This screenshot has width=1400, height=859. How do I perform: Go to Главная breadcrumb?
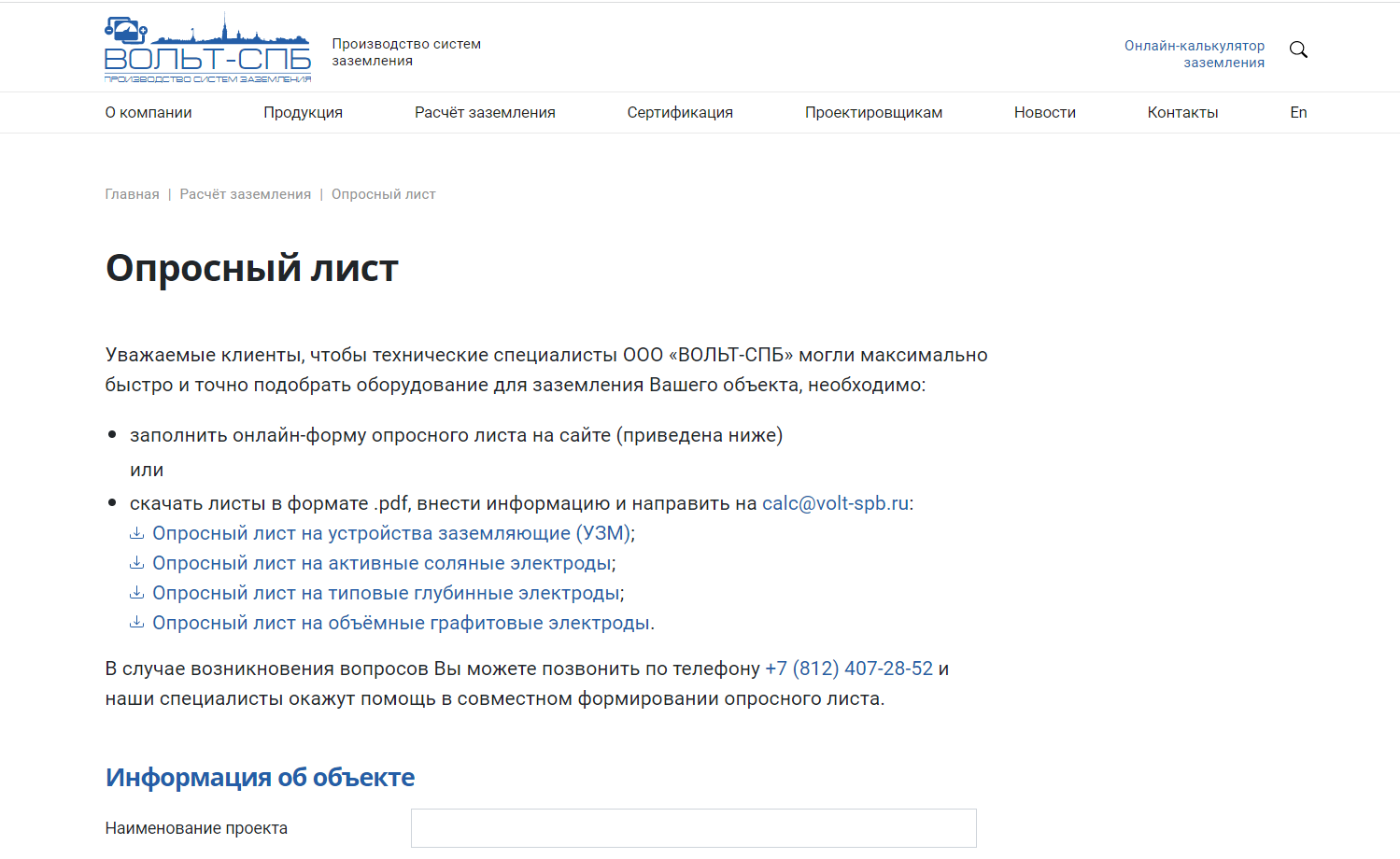[132, 194]
